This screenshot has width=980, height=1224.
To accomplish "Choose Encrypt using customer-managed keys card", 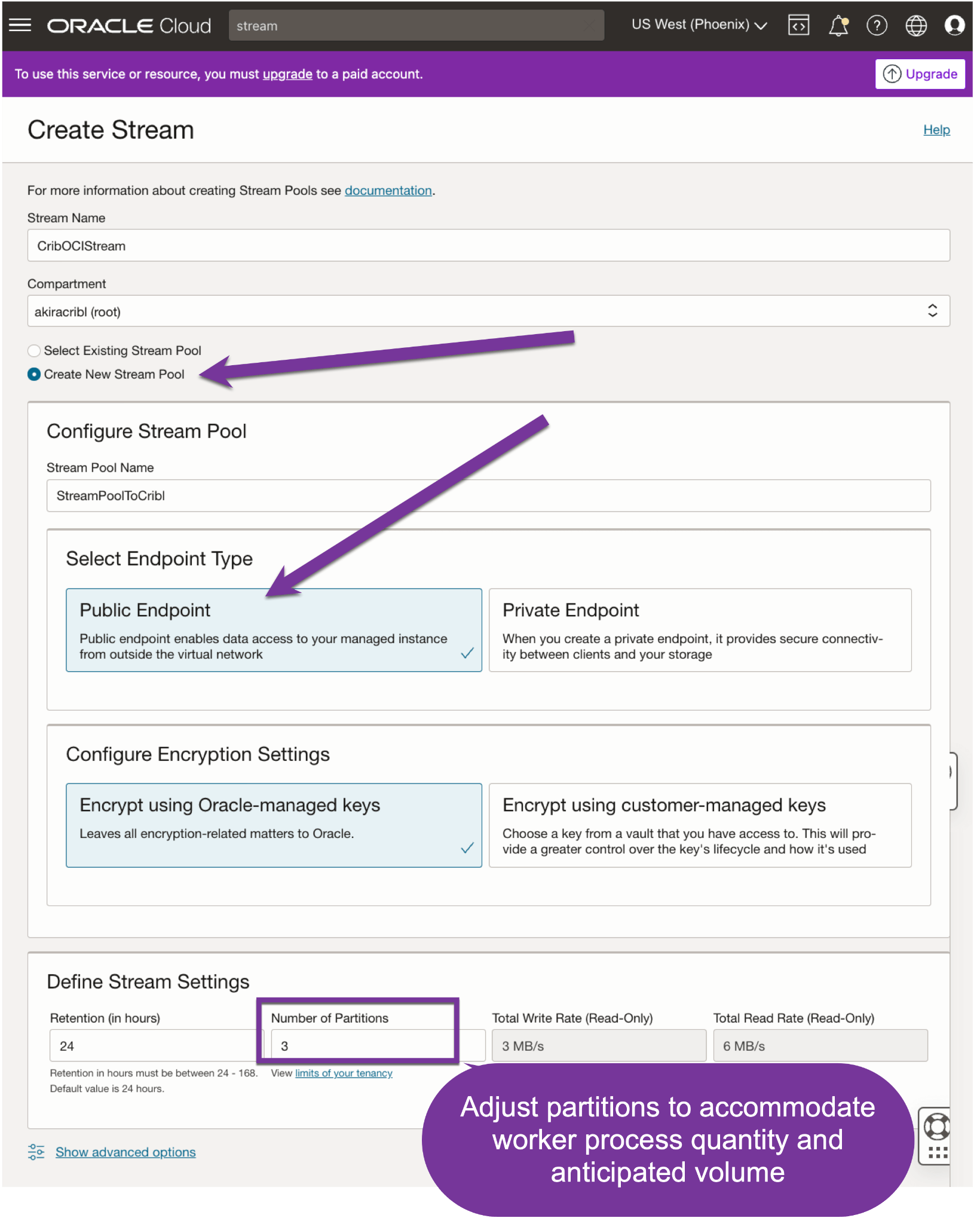I will pos(700,825).
